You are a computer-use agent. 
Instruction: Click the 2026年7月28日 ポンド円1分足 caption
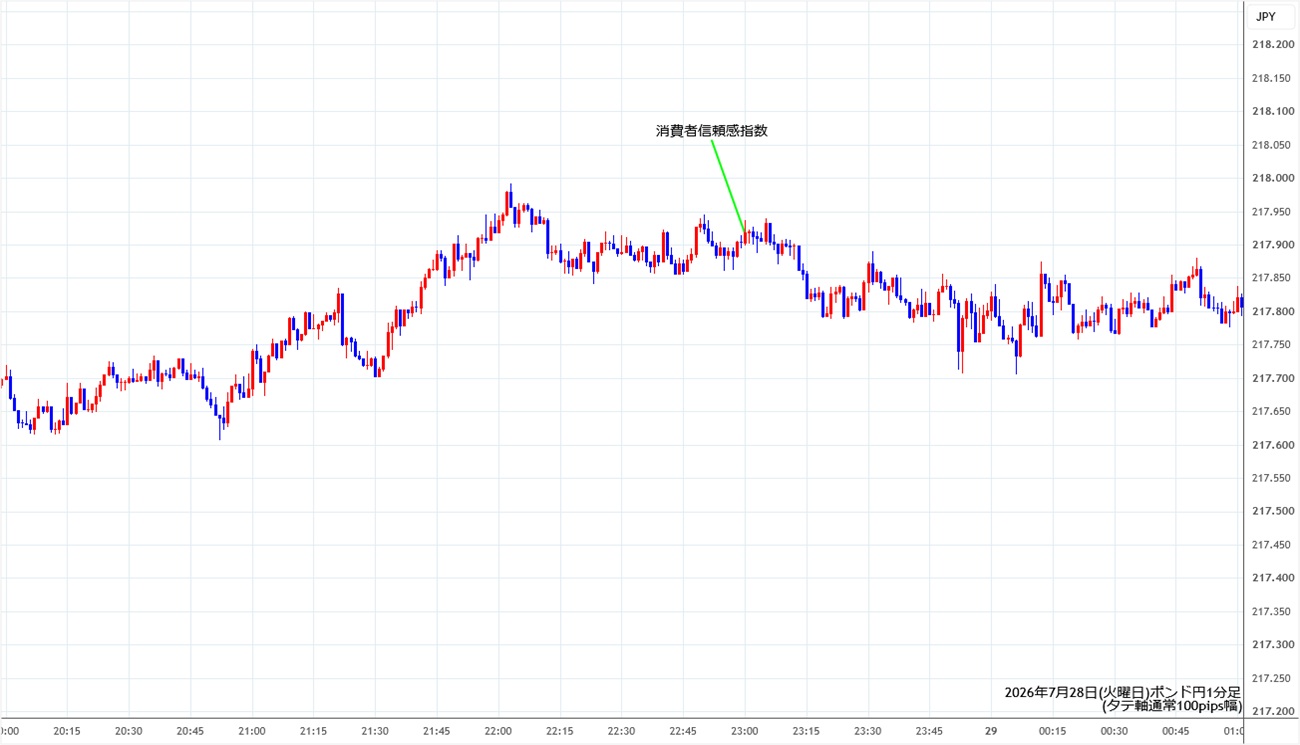pyautogui.click(x=1123, y=692)
